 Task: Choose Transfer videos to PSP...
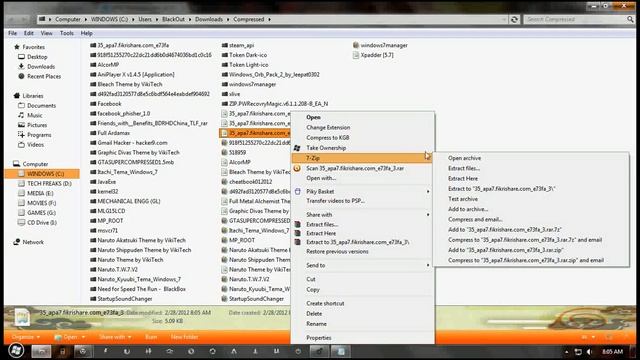pos(335,201)
